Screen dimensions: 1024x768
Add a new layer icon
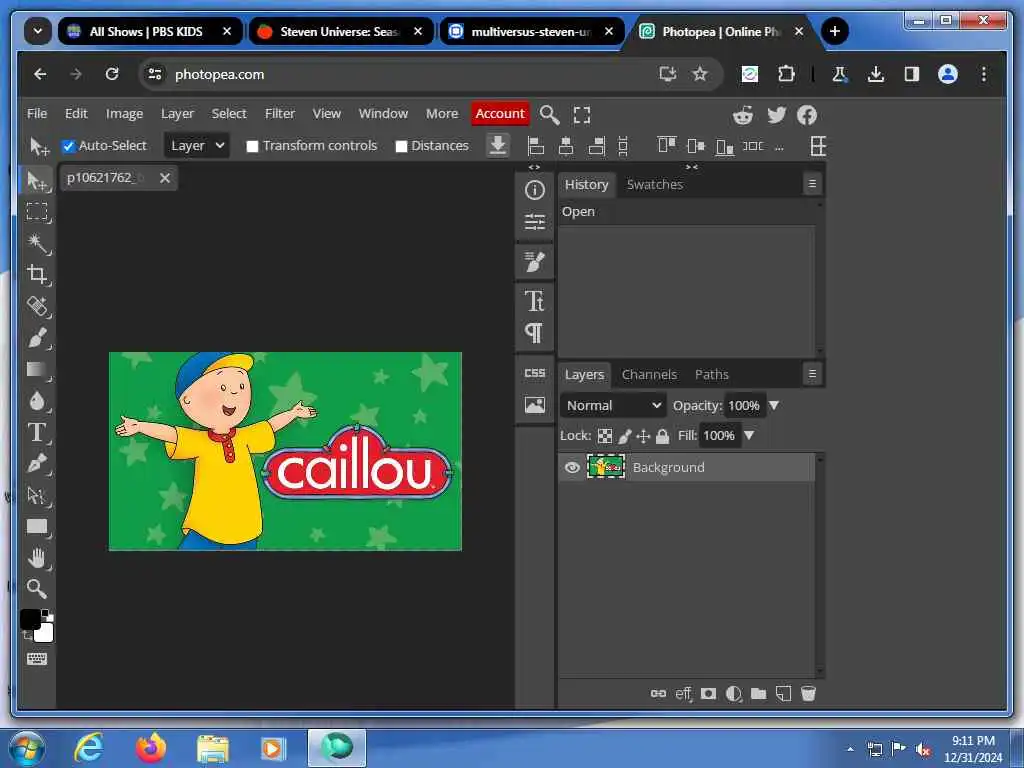[x=783, y=694]
